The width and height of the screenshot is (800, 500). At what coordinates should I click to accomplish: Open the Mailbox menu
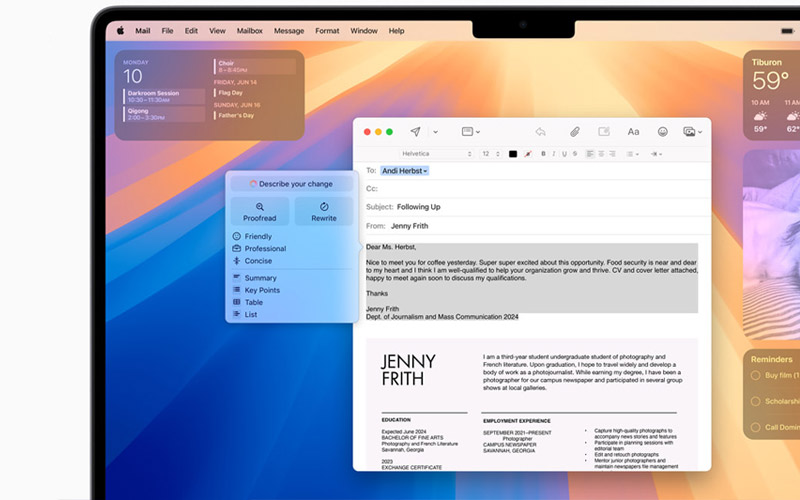tap(249, 31)
